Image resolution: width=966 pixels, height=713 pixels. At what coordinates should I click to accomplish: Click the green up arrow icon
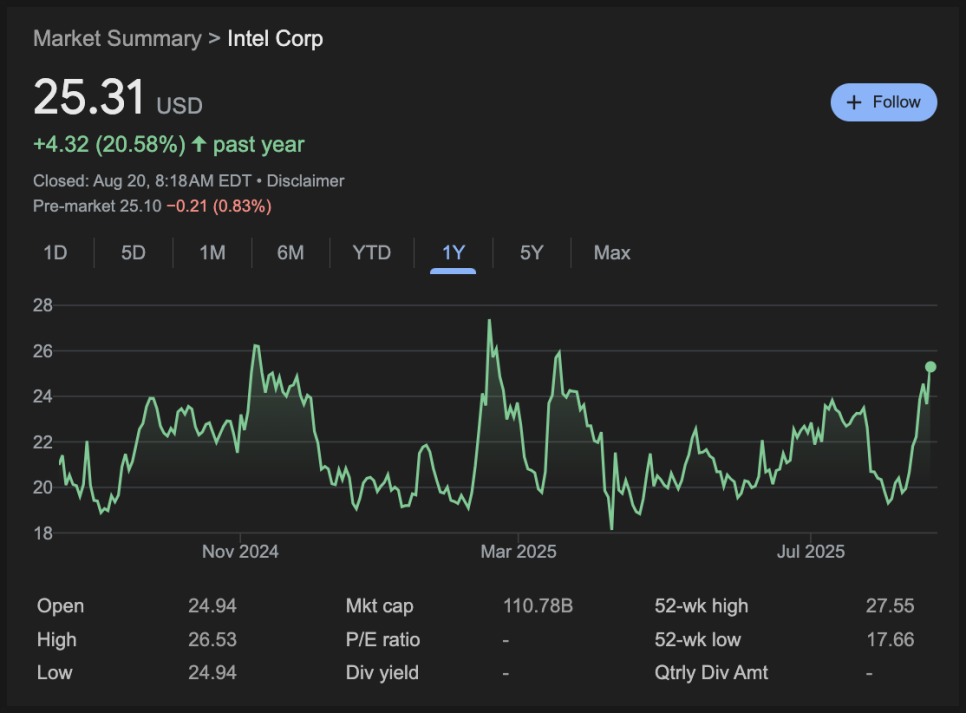[x=198, y=144]
